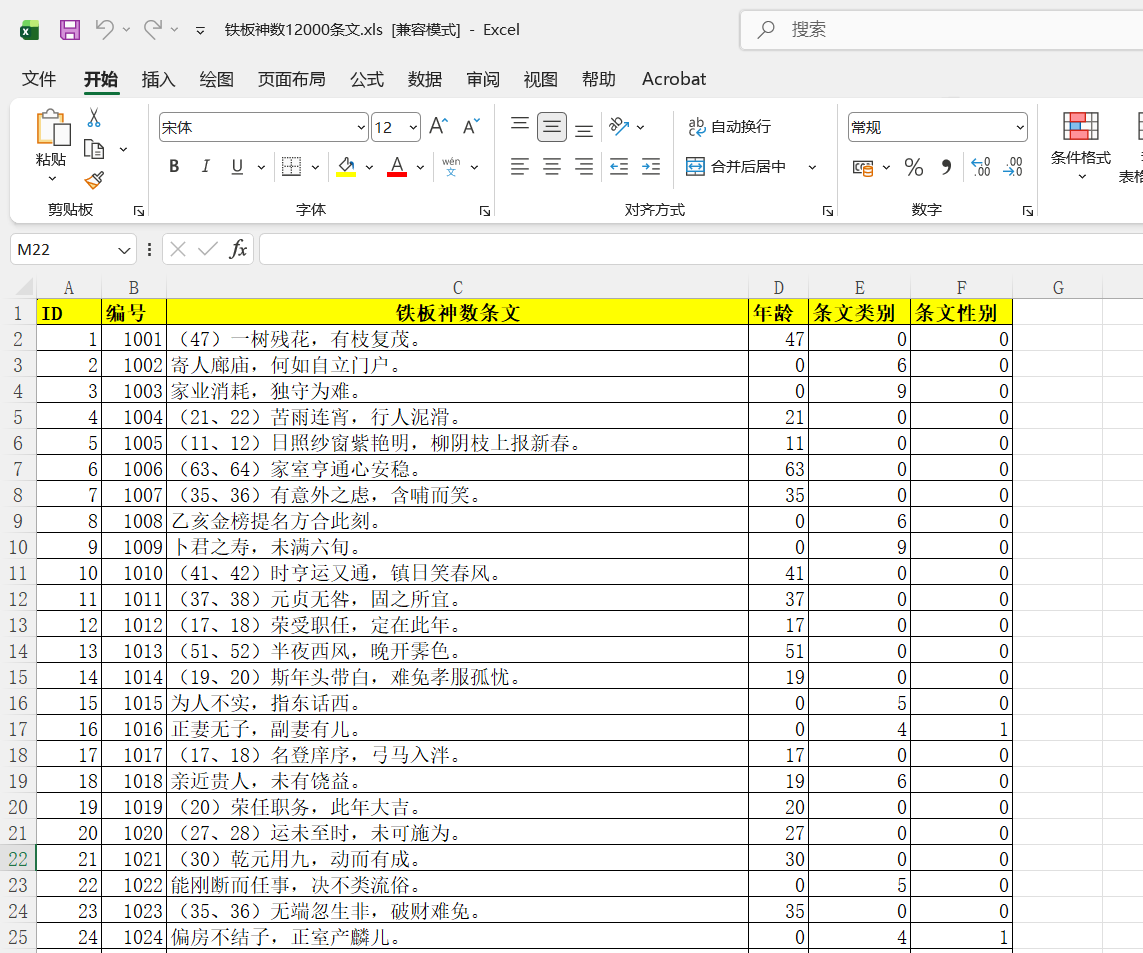Toggle center horizontal alignment

click(552, 167)
